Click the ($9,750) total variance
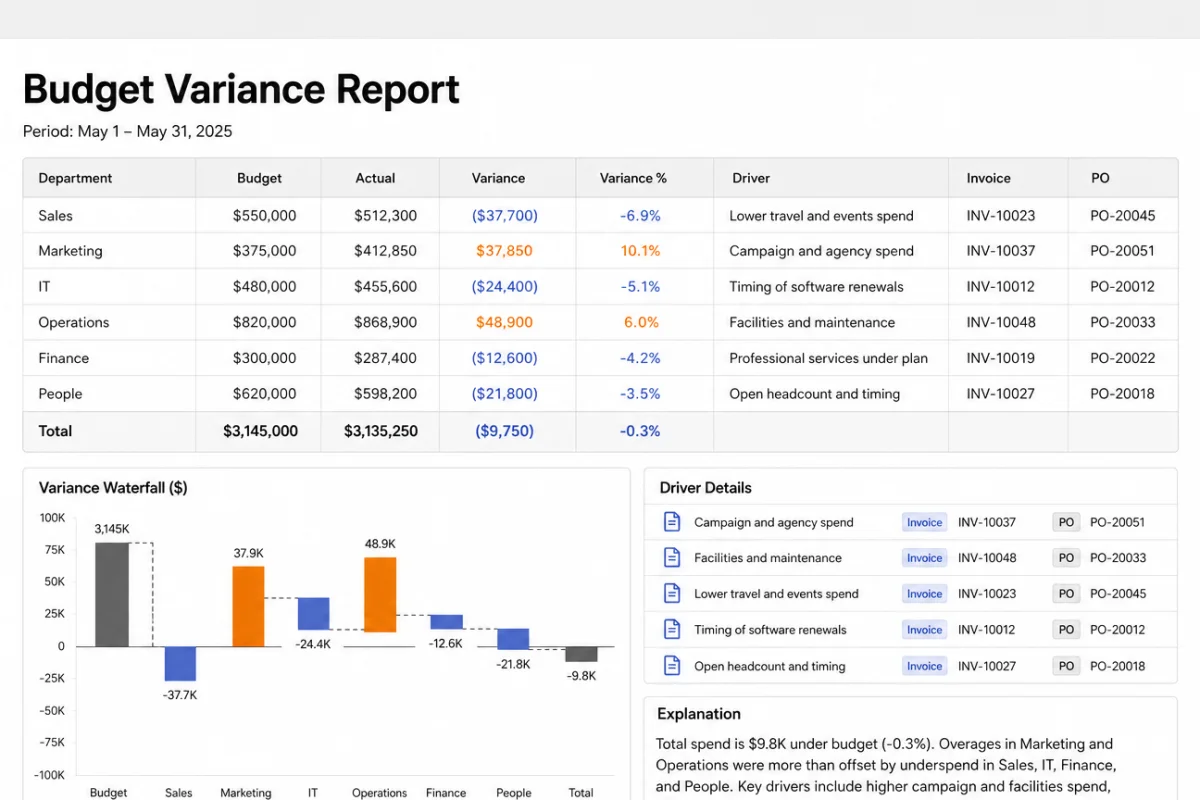This screenshot has height=800, width=1200. coord(505,431)
